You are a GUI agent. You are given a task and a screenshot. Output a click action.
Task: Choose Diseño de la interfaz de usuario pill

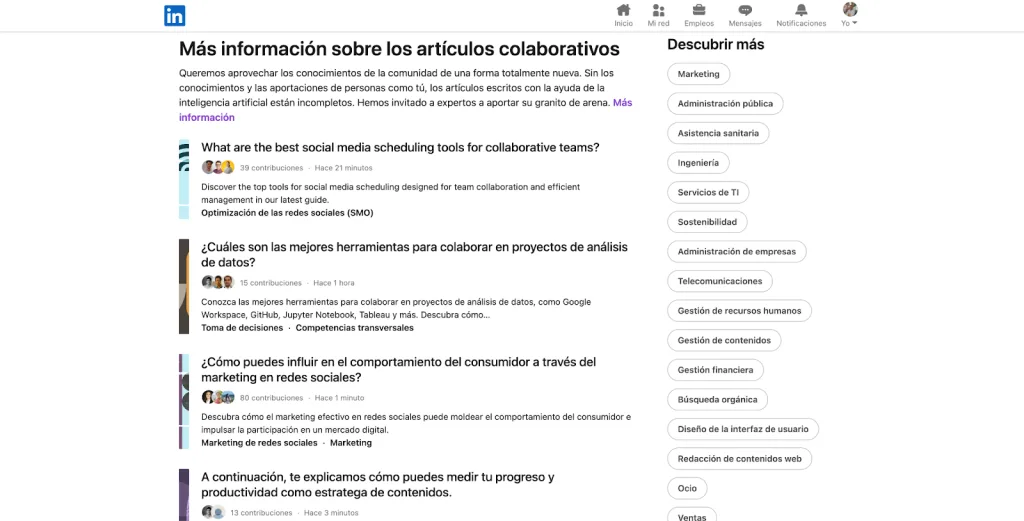743,429
